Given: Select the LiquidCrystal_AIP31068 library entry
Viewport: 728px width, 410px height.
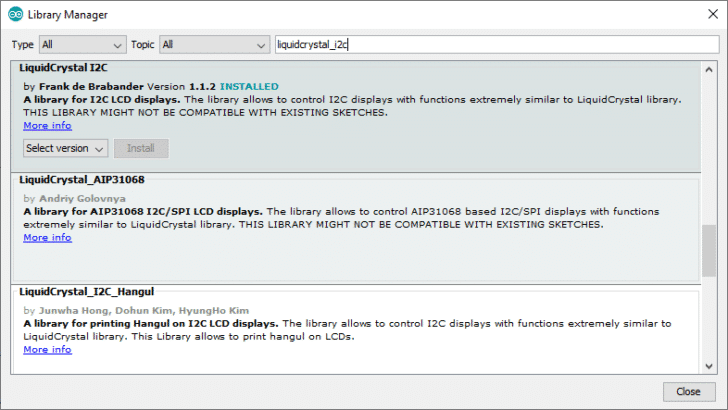Looking at the screenshot, I should [x=350, y=258].
